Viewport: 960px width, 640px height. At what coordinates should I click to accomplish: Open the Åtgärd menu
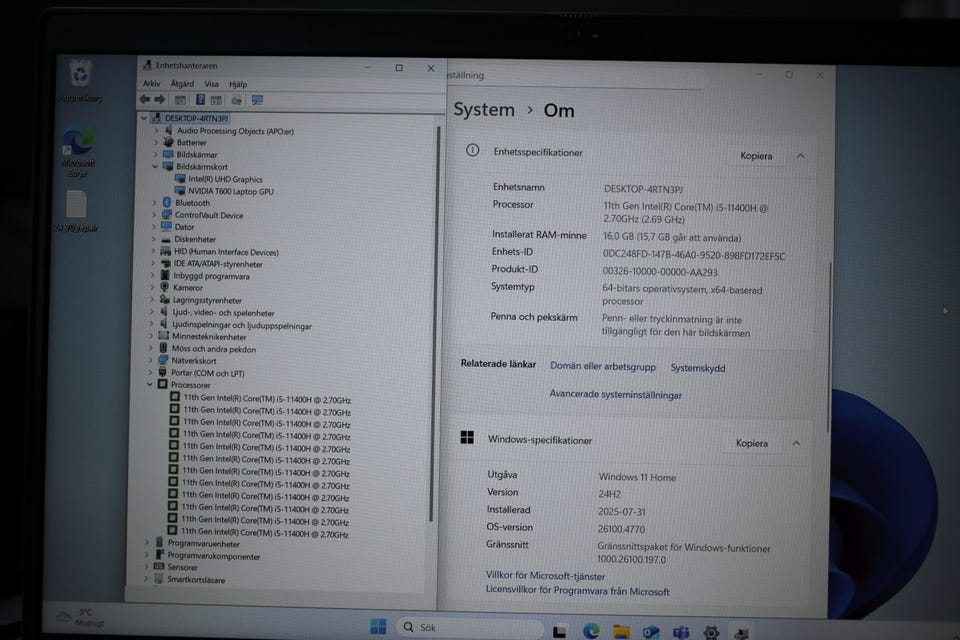(182, 84)
